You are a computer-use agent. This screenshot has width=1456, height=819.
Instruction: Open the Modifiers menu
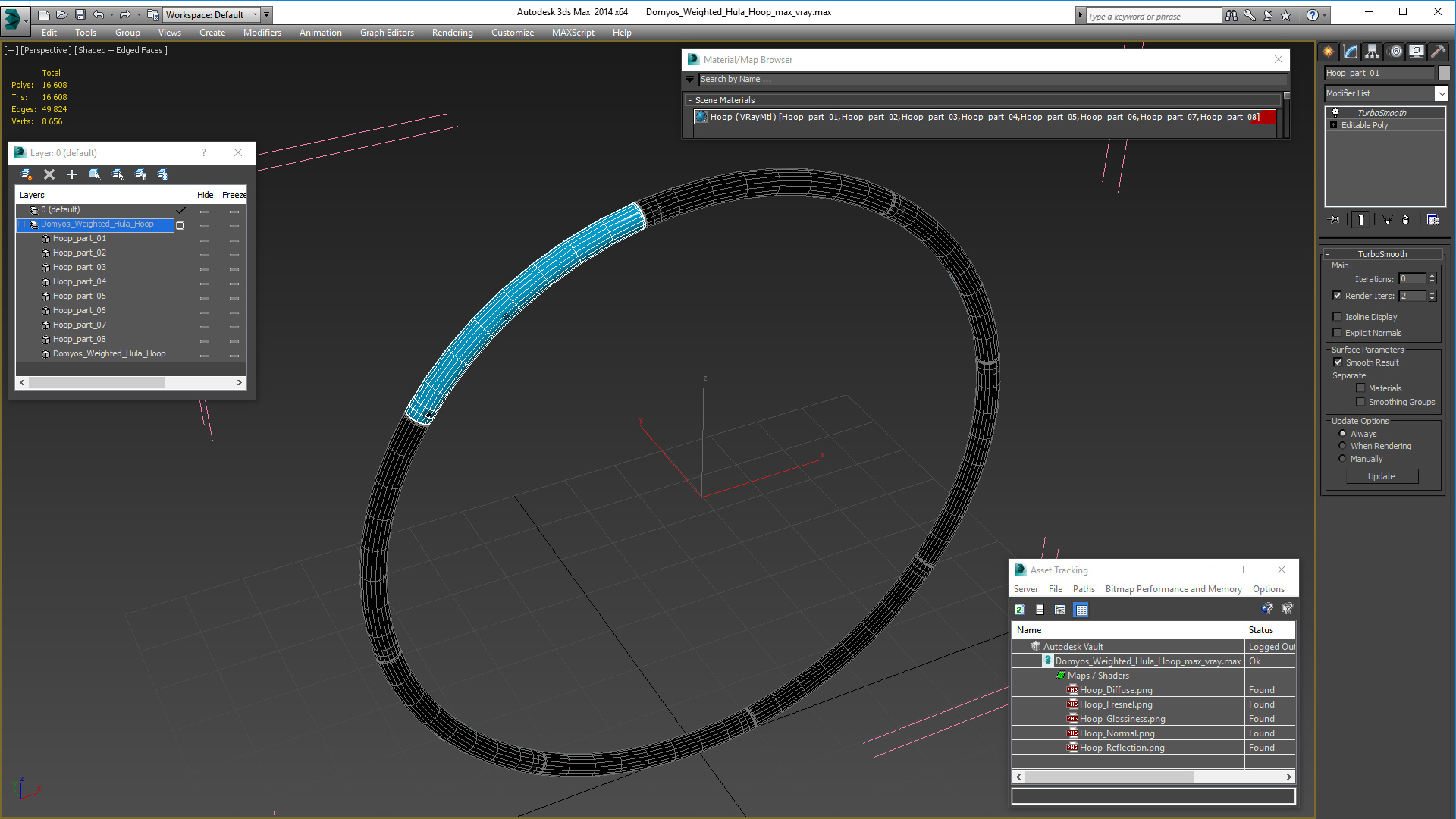(262, 33)
